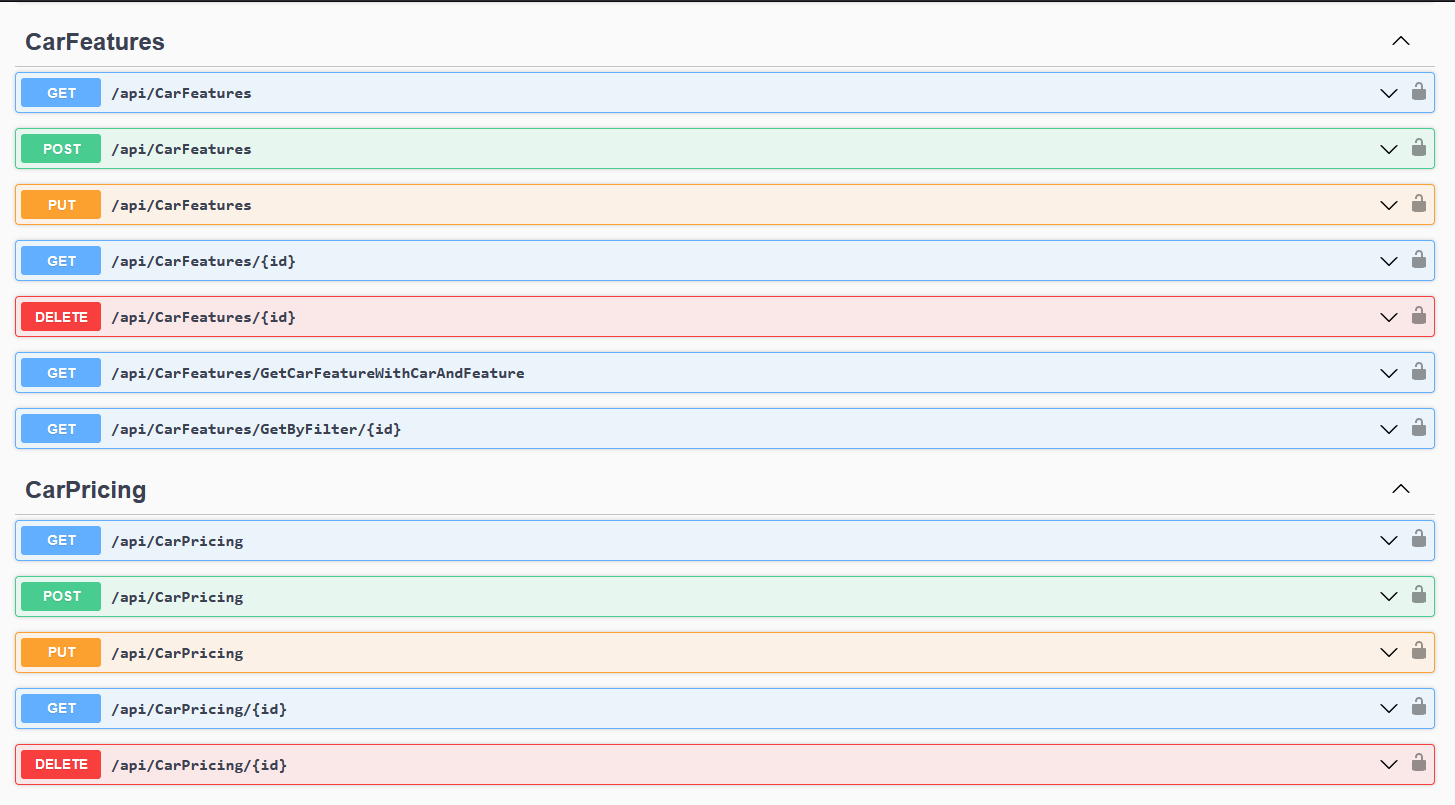This screenshot has width=1455, height=805.
Task: Open the GetCarFeatureWithCarAndFeature endpoint path
Action: pyautogui.click(x=317, y=373)
